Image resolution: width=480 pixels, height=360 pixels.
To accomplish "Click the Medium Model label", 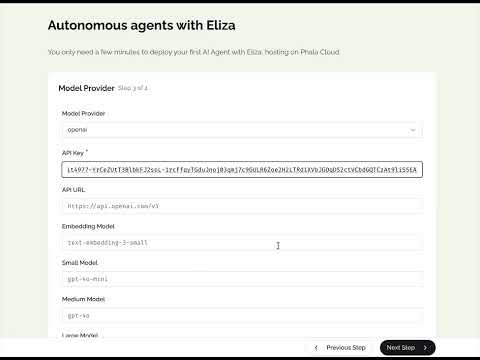I will tap(83, 299).
